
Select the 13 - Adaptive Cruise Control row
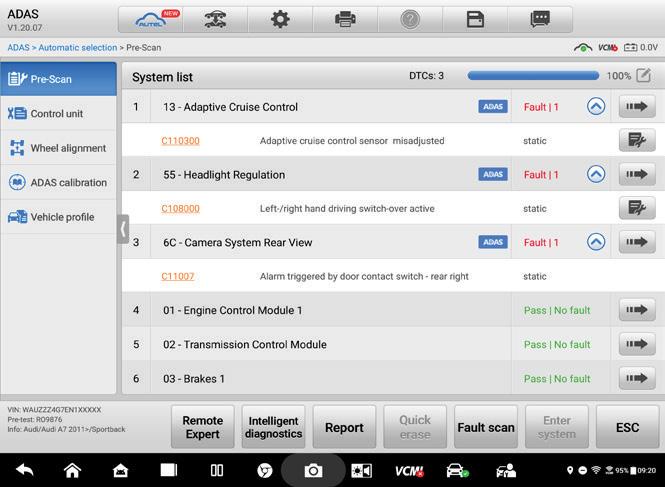393,106
